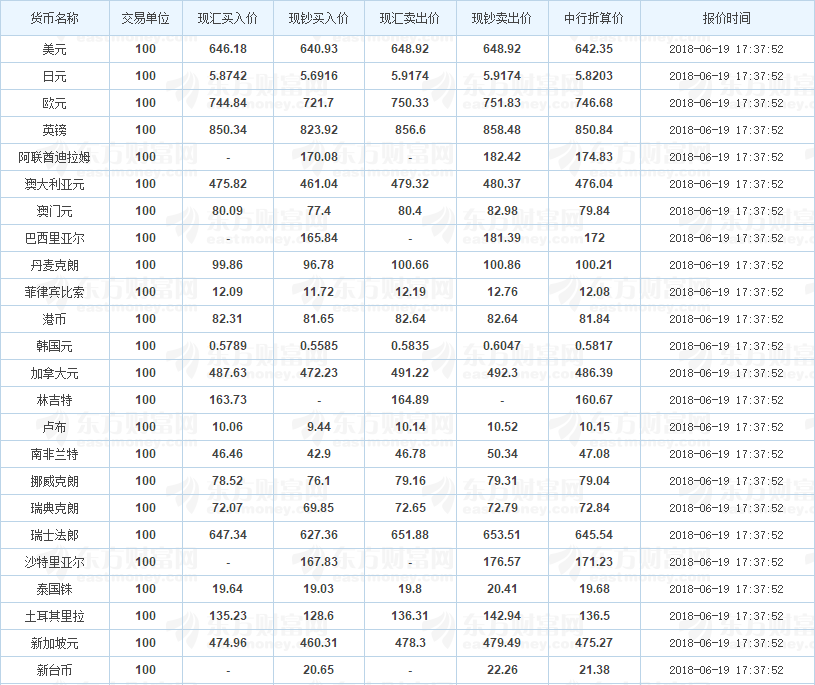815x685 pixels.
Task: Select the 日元 currency name cell
Action: pyautogui.click(x=55, y=76)
